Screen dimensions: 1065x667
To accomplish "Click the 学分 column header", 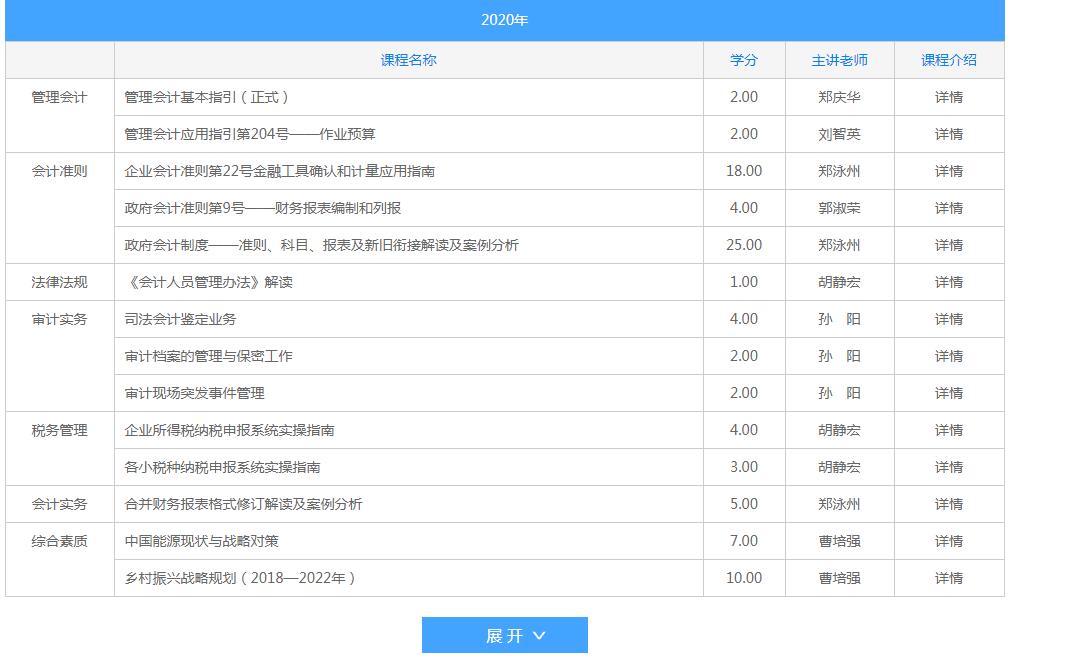I will pos(743,60).
